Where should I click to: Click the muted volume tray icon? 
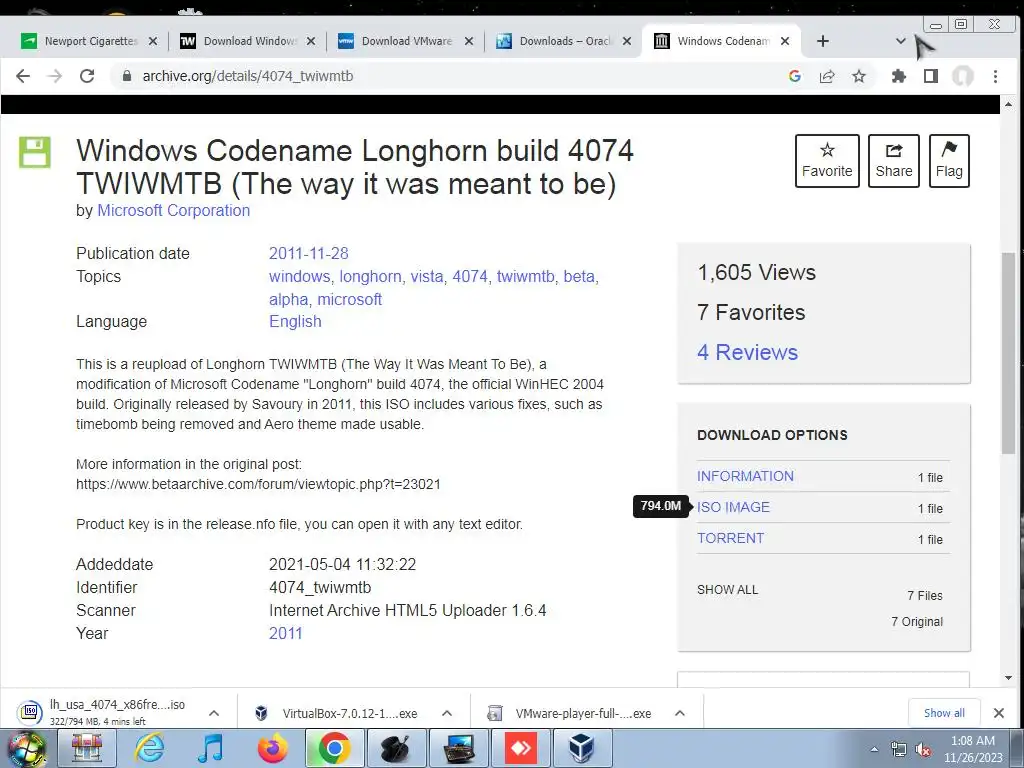923,749
